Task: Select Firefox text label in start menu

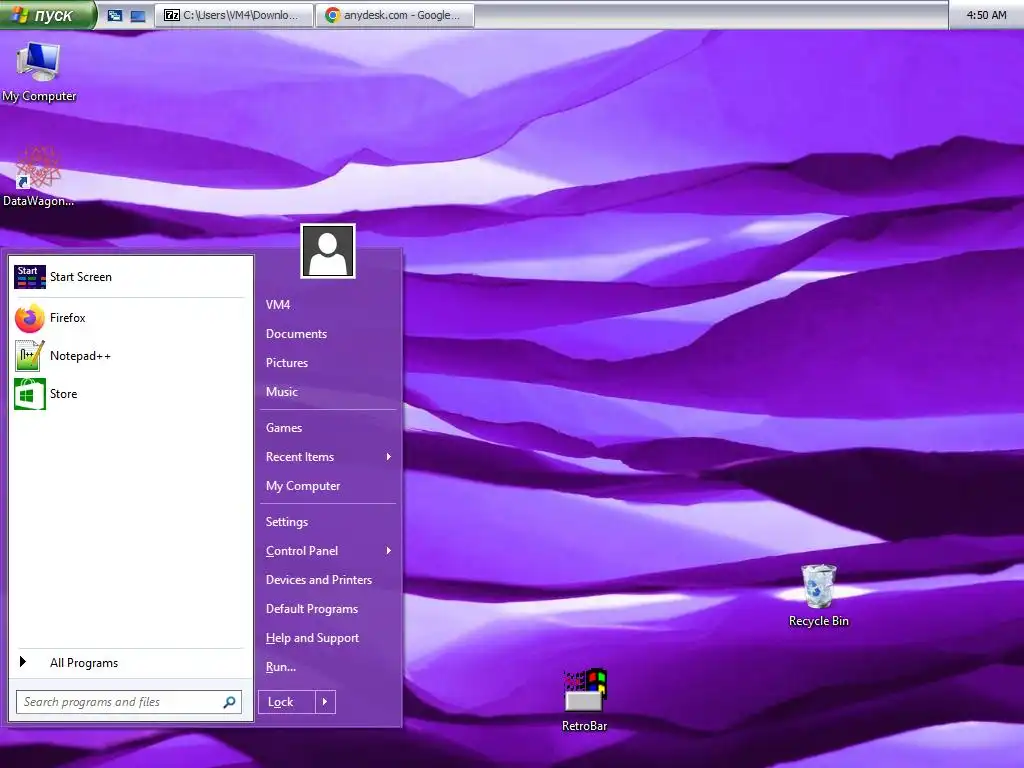Action: tap(67, 318)
